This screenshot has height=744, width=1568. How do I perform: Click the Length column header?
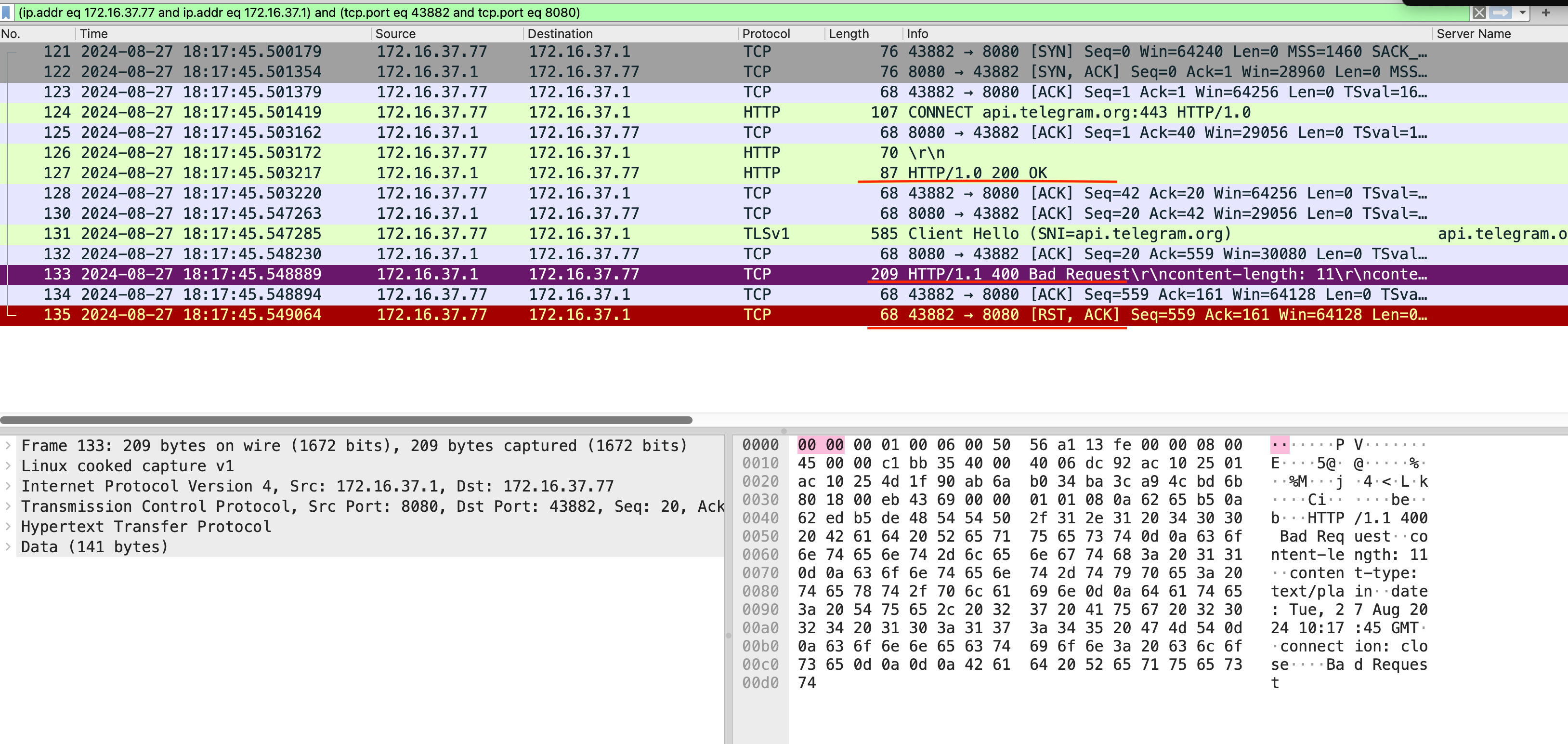849,33
